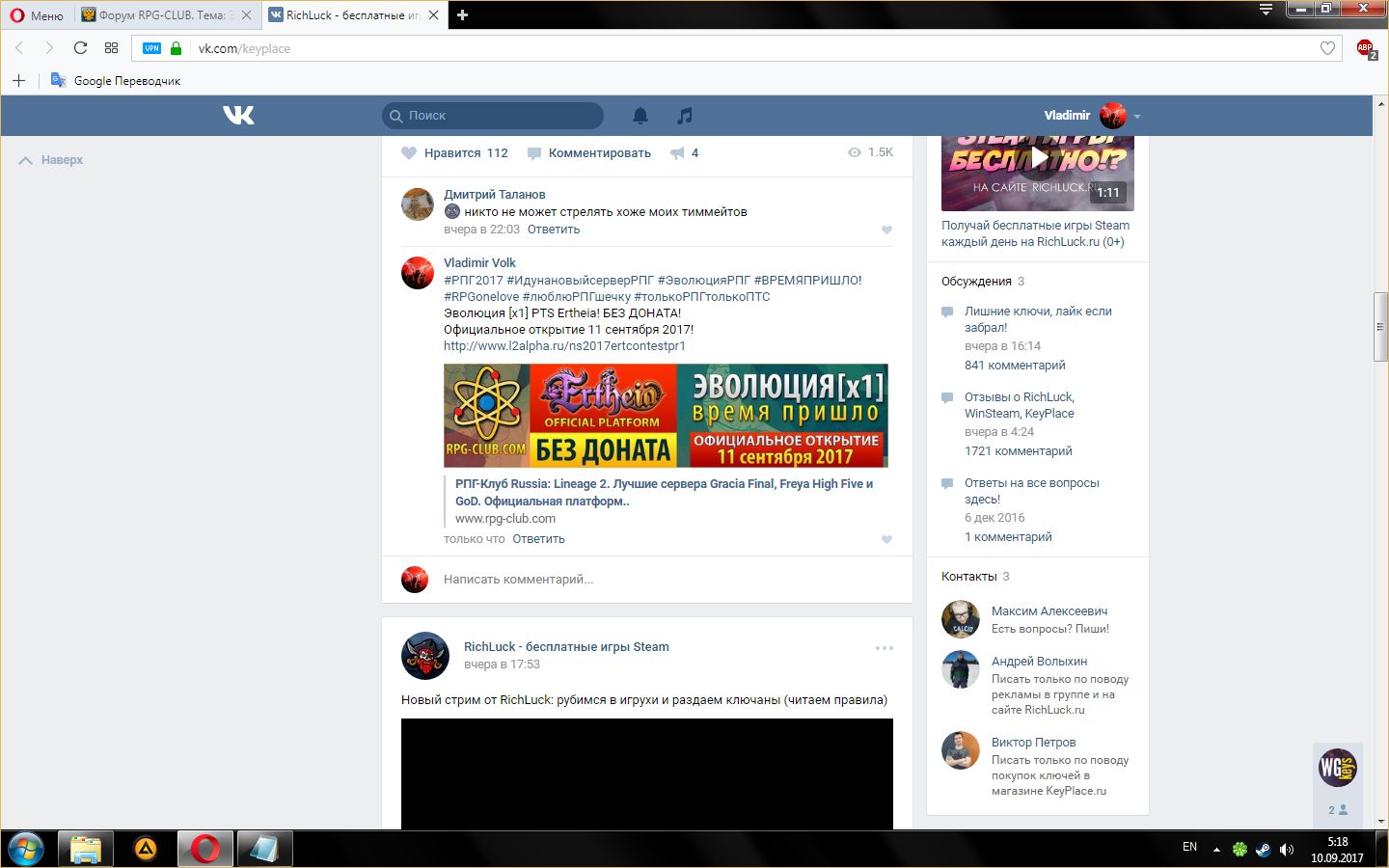Open the WG keys chat bubble

[1338, 768]
